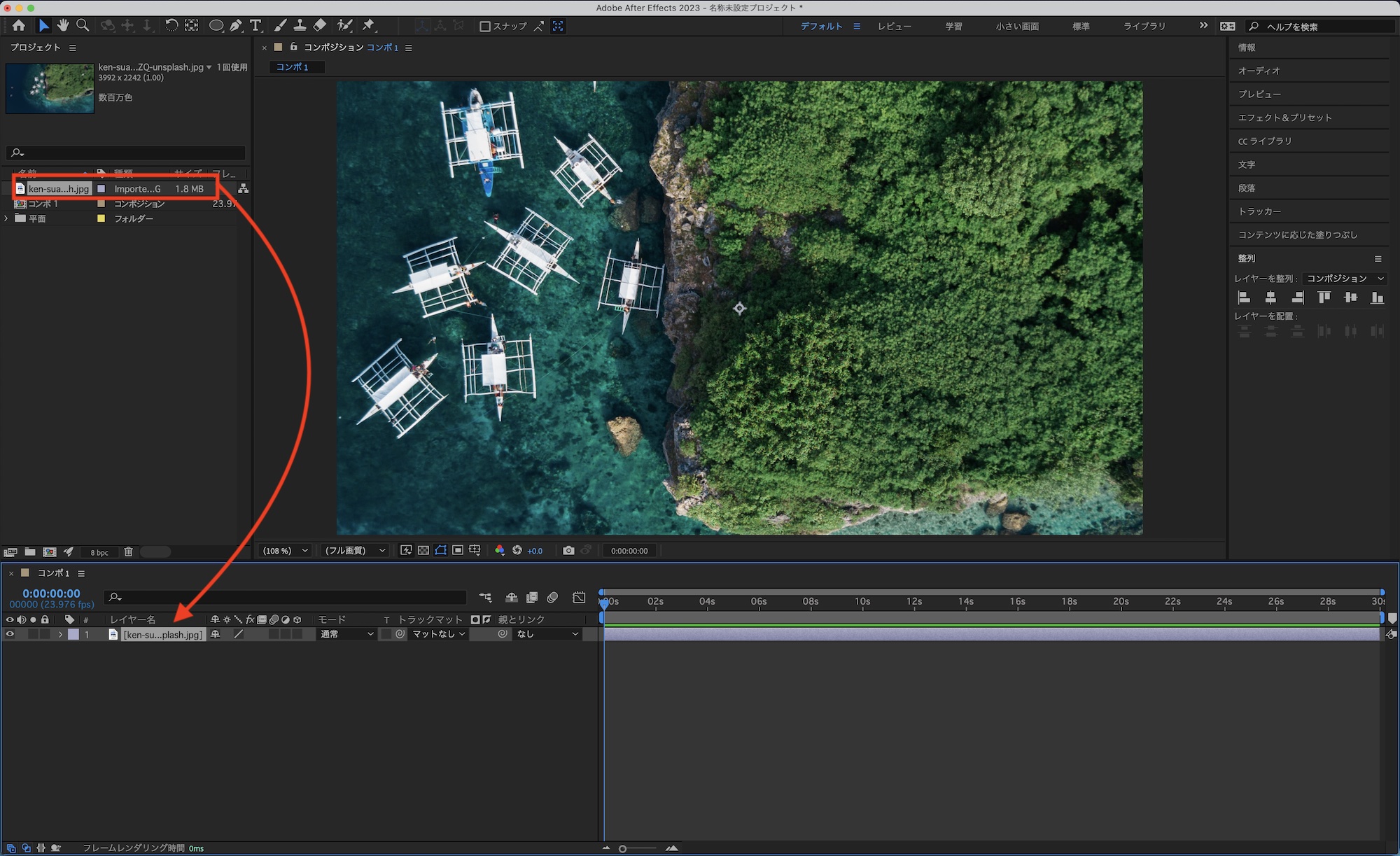
Task: Select the Hand tool in toolbar
Action: point(63,26)
